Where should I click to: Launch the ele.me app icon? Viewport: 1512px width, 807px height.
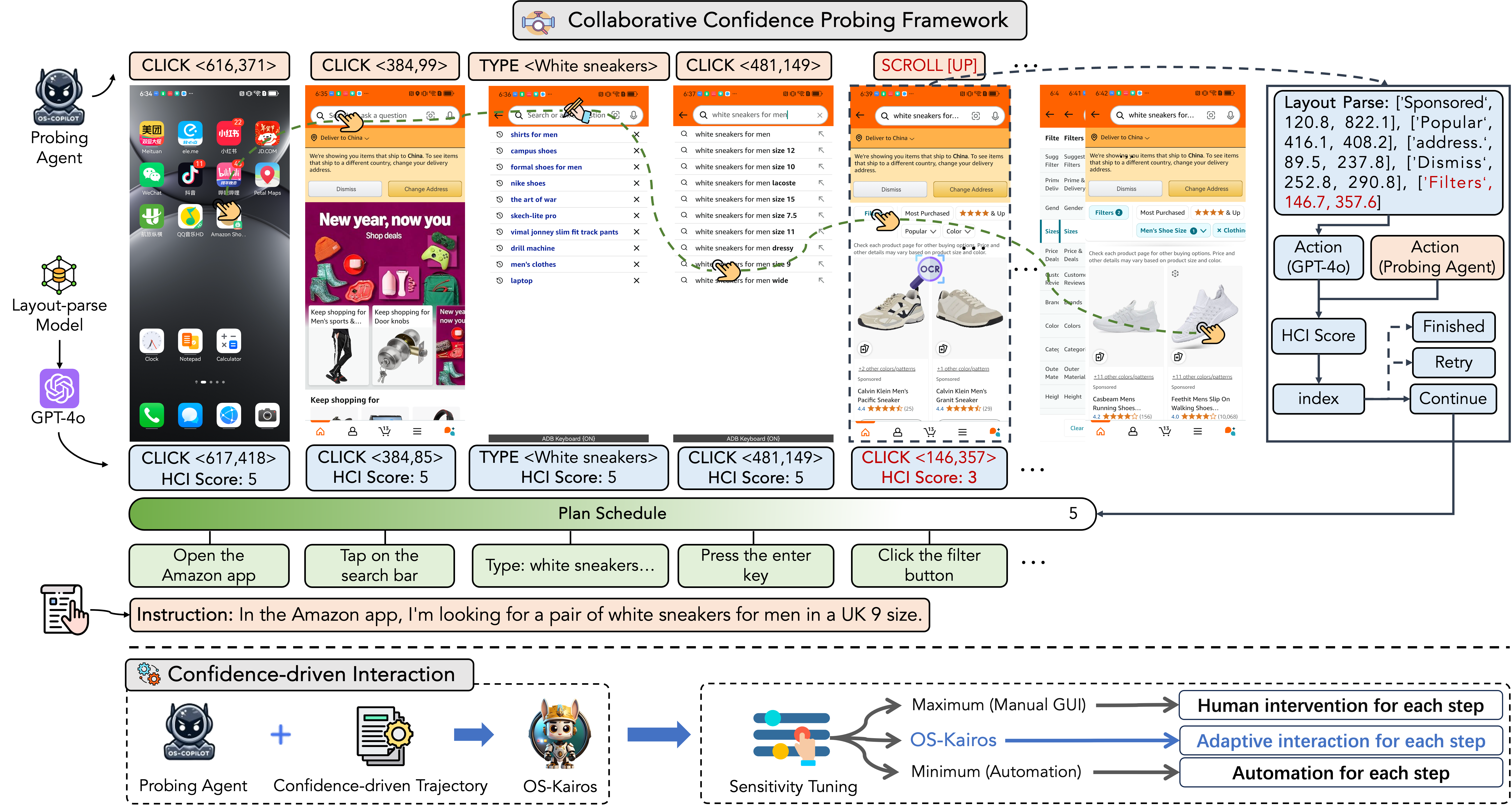coord(190,133)
